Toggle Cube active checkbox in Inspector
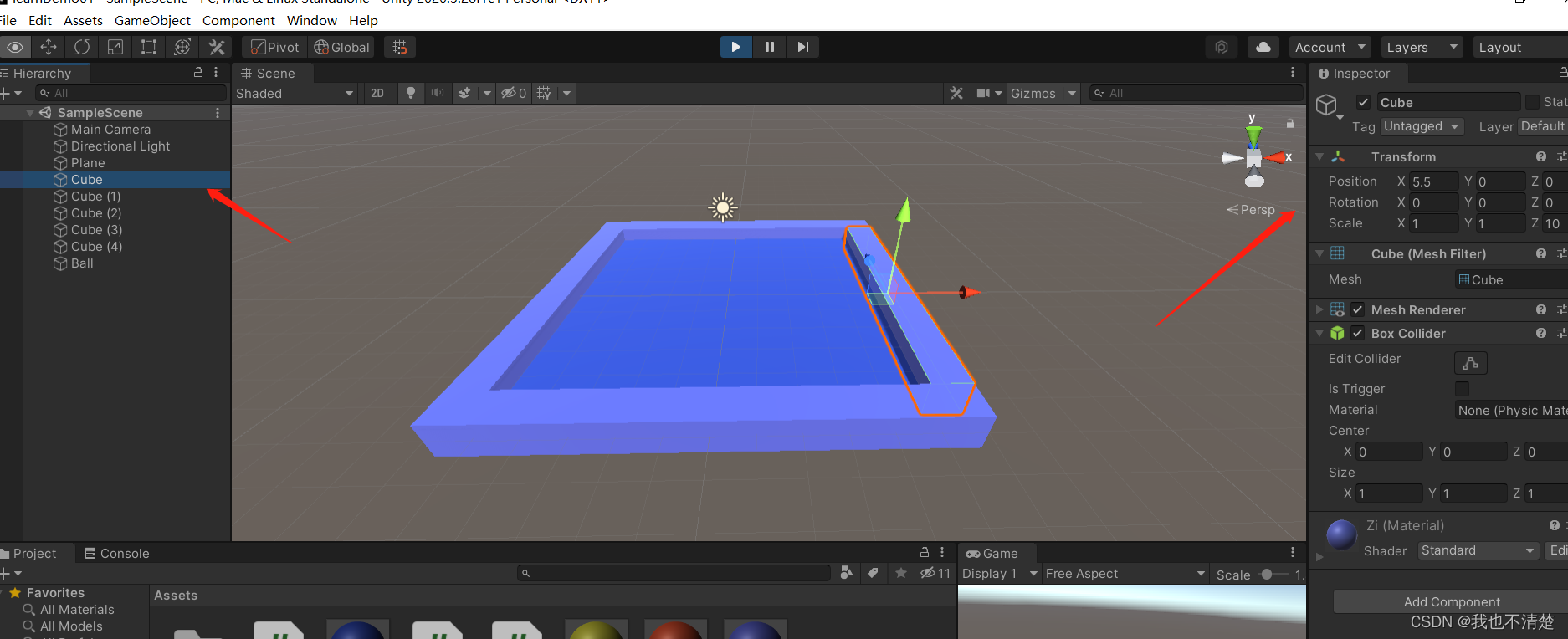The height and width of the screenshot is (639, 1568). [x=1364, y=102]
